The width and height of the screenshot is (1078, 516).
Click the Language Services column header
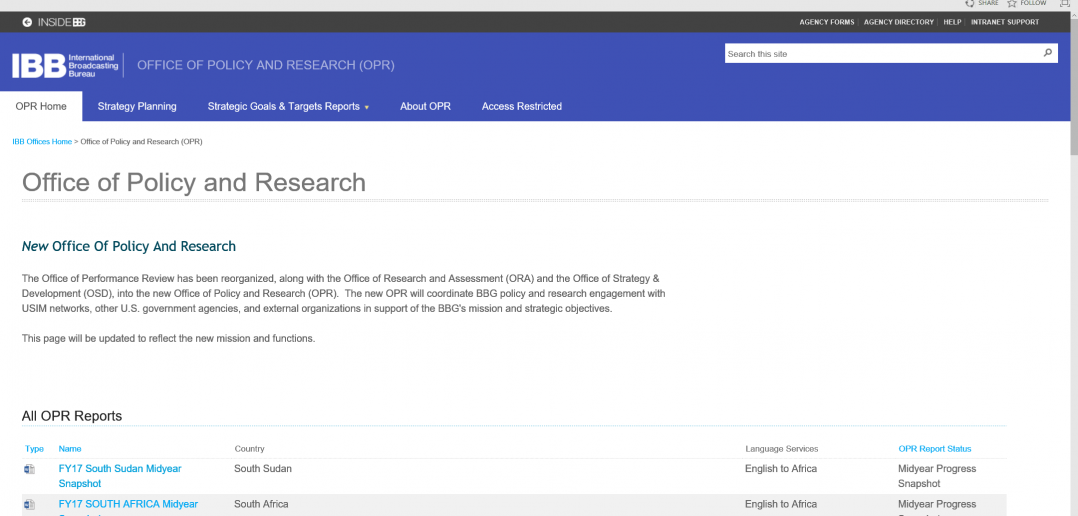(x=782, y=449)
